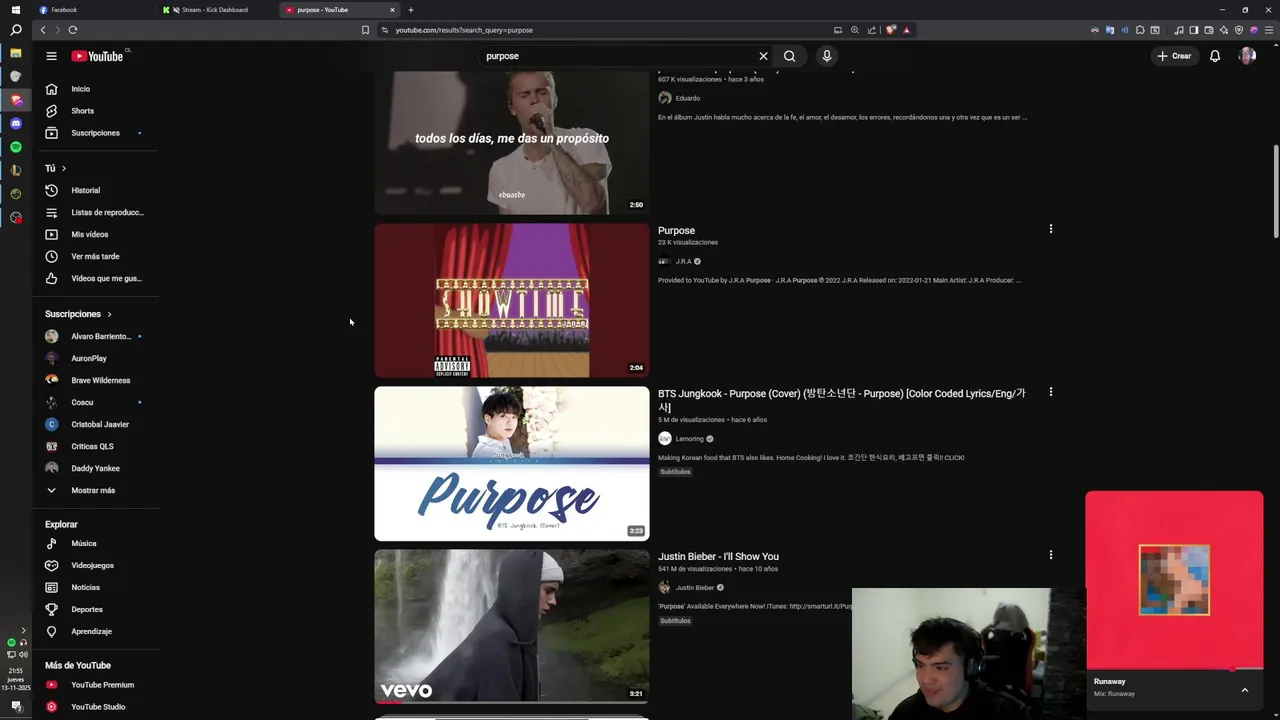Open Críticas QLS channel
The width and height of the screenshot is (1280, 720).
click(92, 446)
